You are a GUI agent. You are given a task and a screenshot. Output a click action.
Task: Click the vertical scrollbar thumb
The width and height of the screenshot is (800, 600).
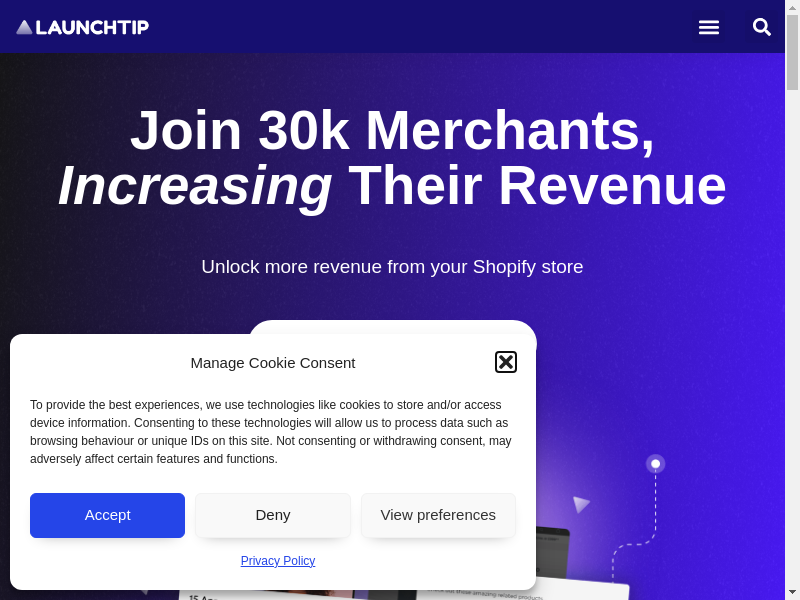[792, 52]
